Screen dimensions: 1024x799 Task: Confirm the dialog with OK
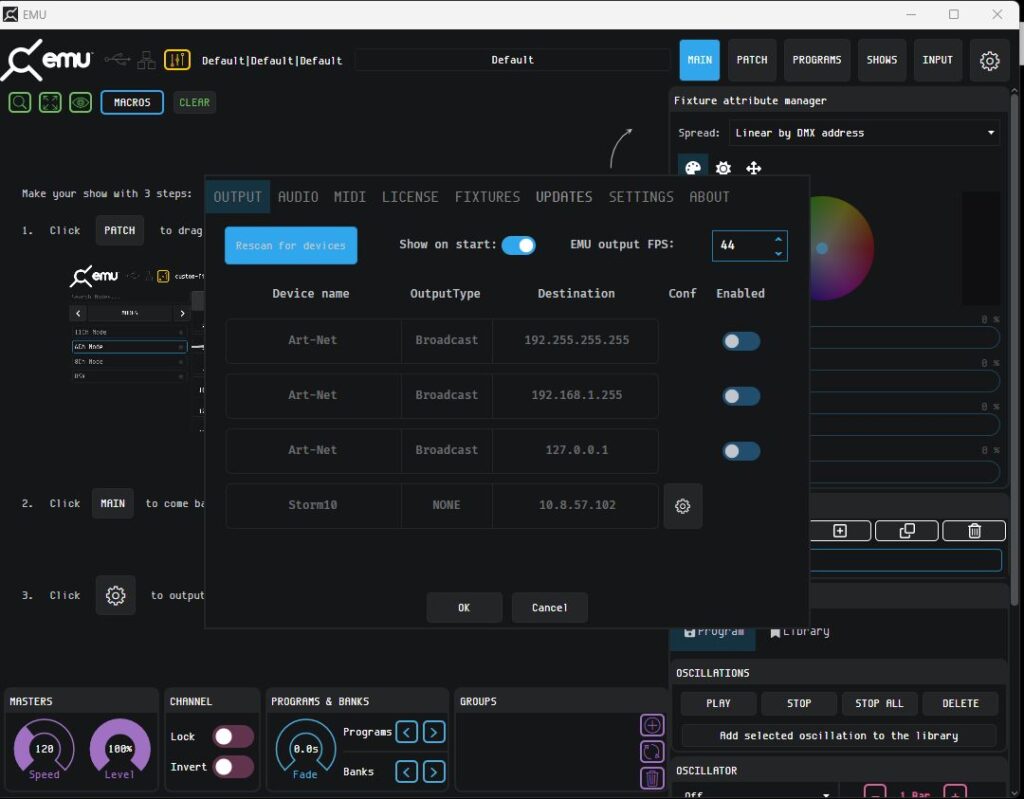pos(464,608)
